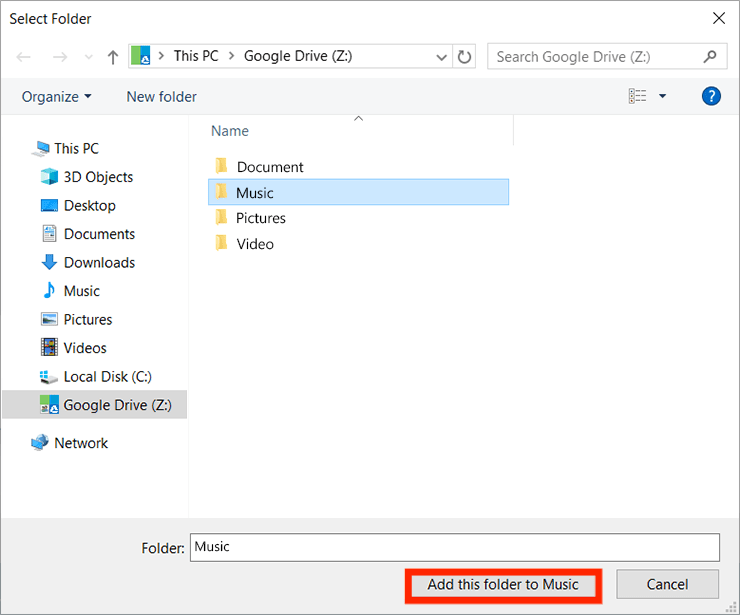Screen dimensions: 740x615
Task: Click Google Drive (Z:) breadcrumb segment
Action: tap(298, 56)
